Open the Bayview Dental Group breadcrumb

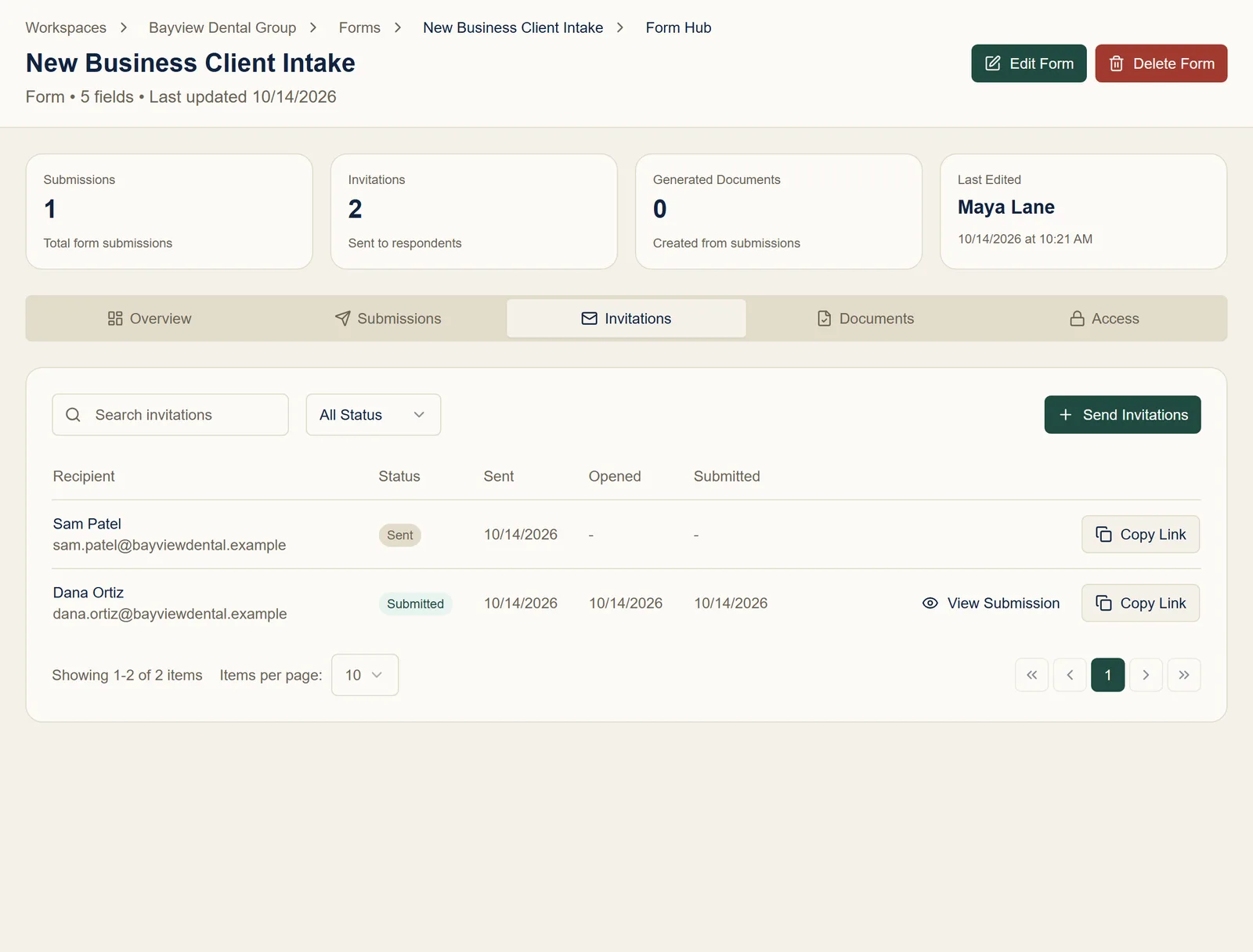click(222, 27)
